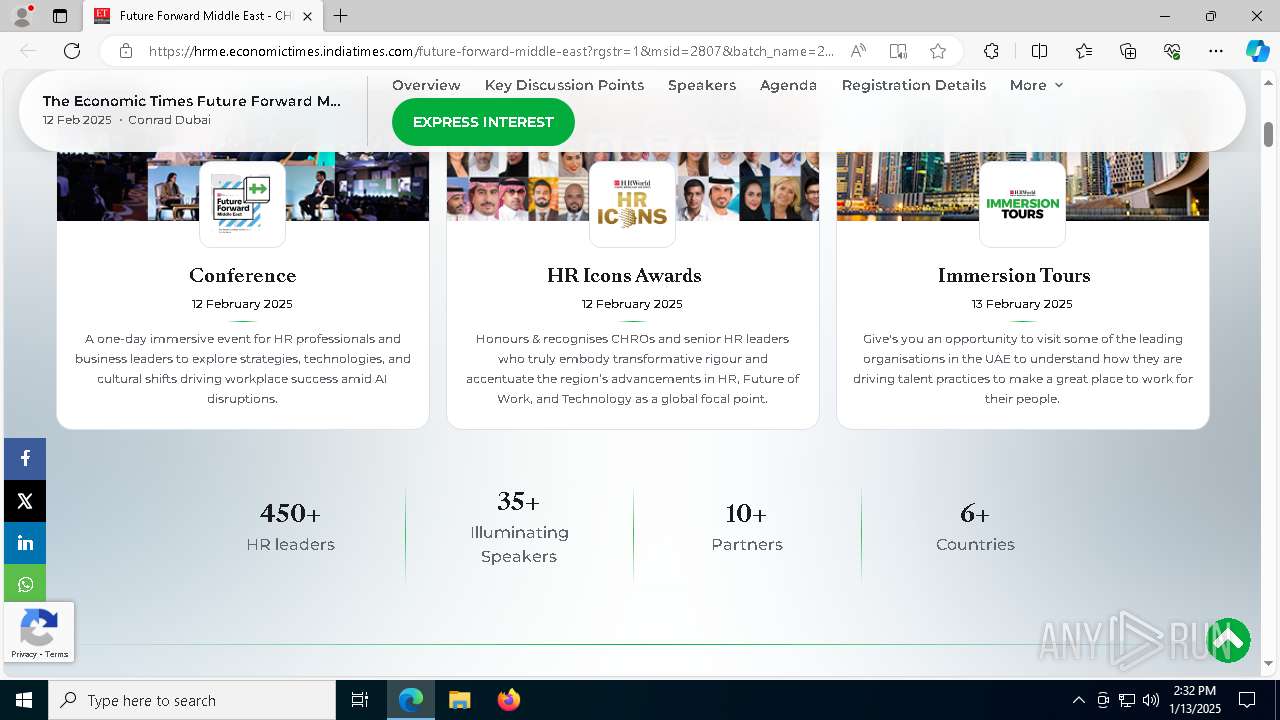The image size is (1280, 720).
Task: Open Browser essentials
Action: [x=1172, y=51]
